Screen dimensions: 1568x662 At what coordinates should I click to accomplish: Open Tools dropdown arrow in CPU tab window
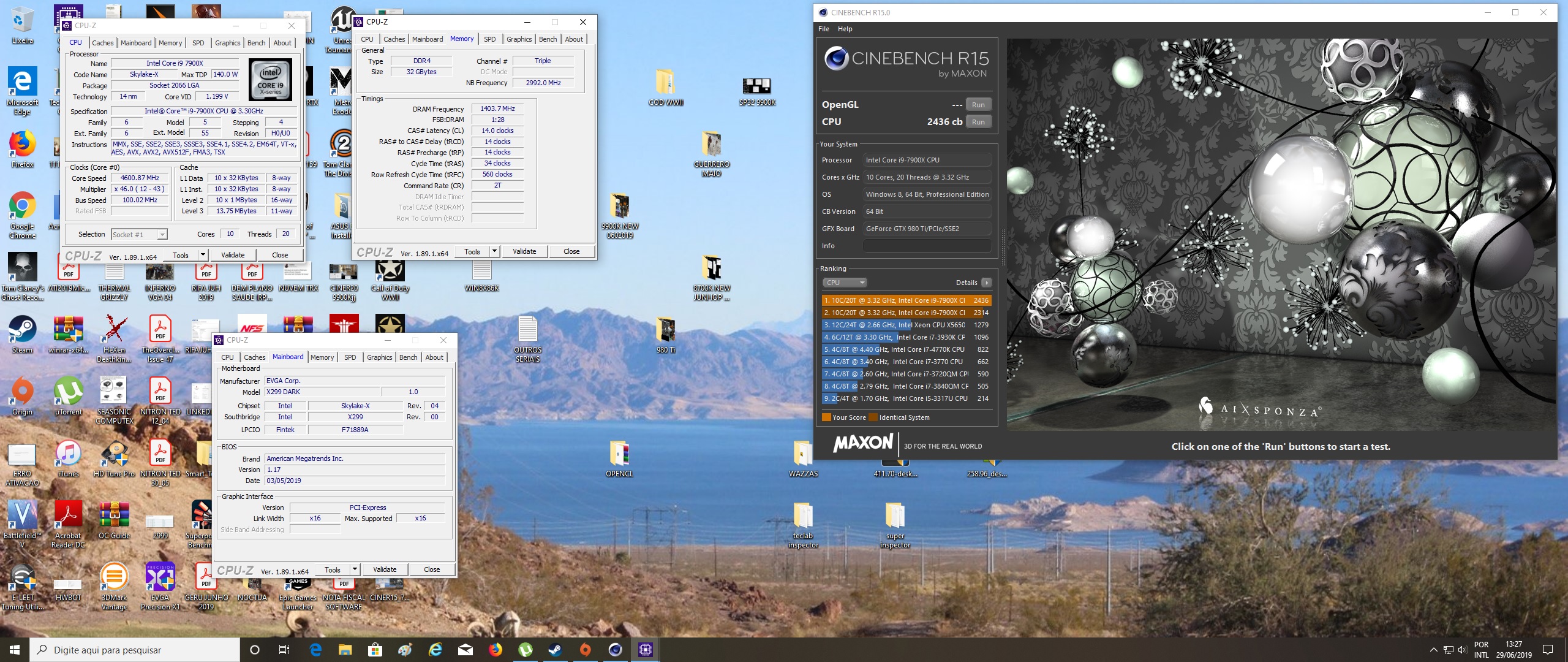pyautogui.click(x=203, y=255)
